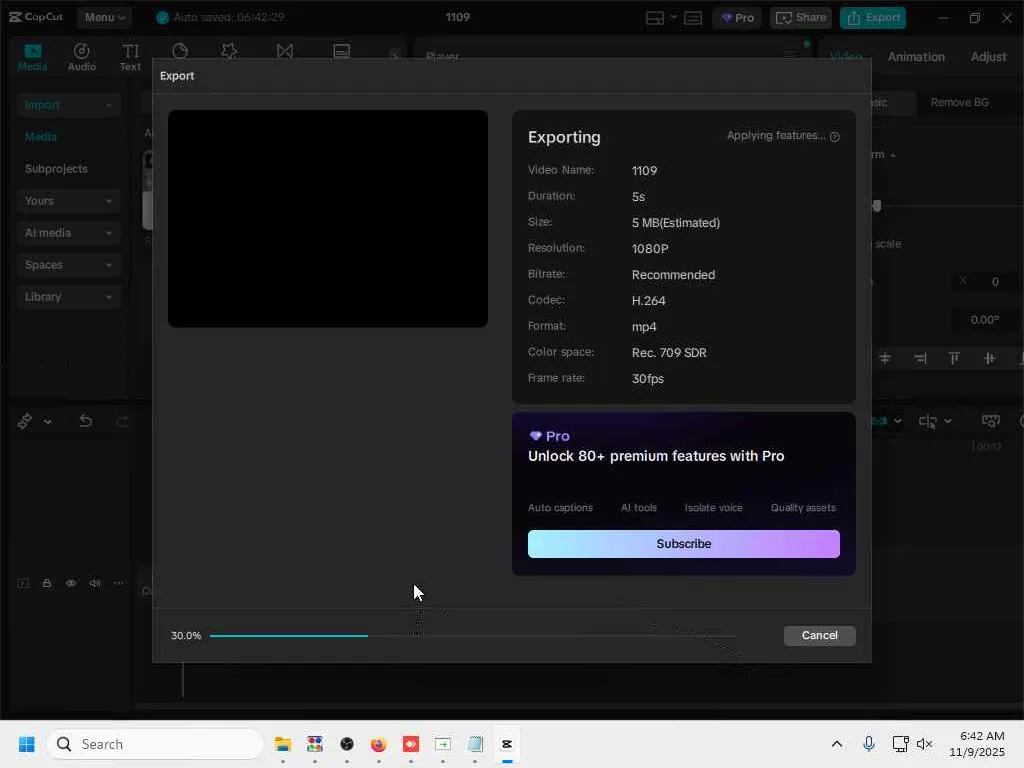The image size is (1024, 768).
Task: Select the timeline selection tool icon
Action: click(x=25, y=421)
